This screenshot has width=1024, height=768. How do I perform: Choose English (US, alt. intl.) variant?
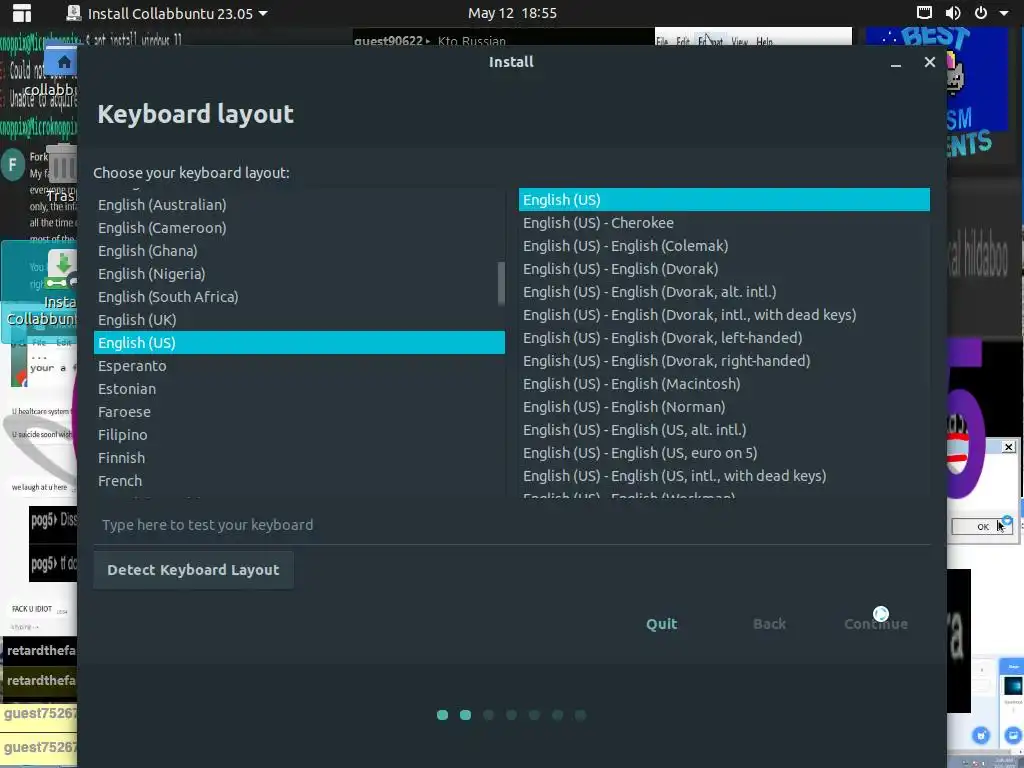724,430
